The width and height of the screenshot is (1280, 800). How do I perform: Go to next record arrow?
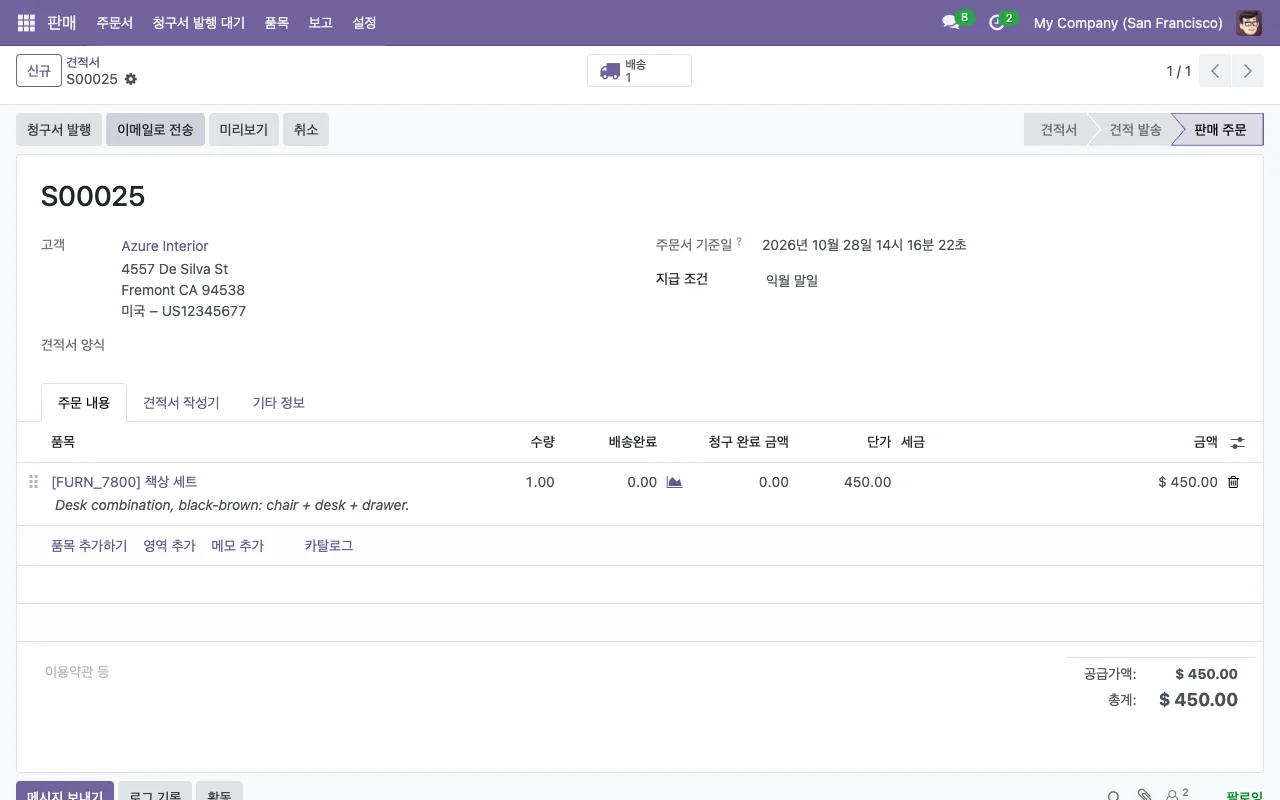tap(1247, 71)
